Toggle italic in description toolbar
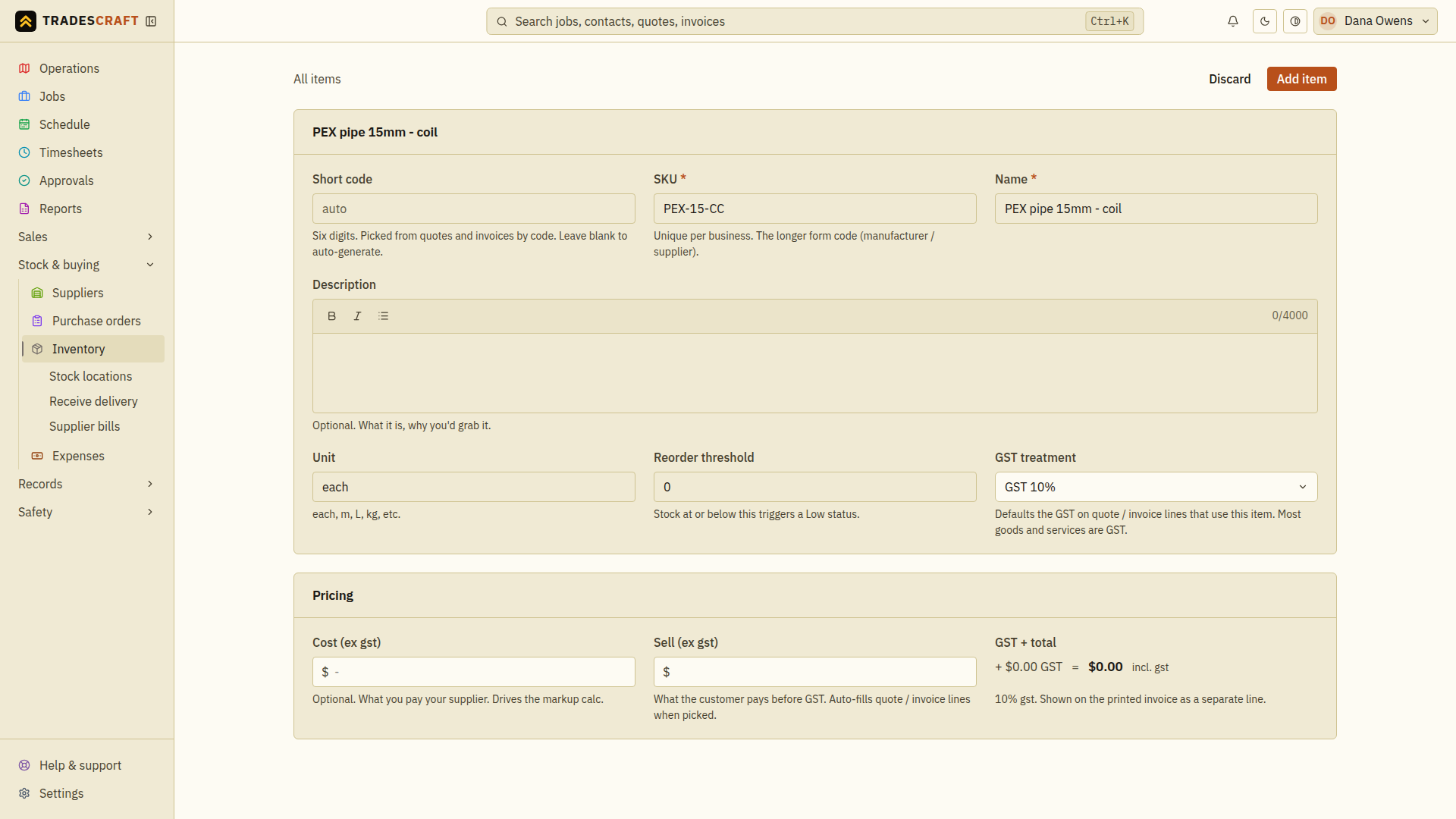The image size is (1456, 819). point(357,316)
